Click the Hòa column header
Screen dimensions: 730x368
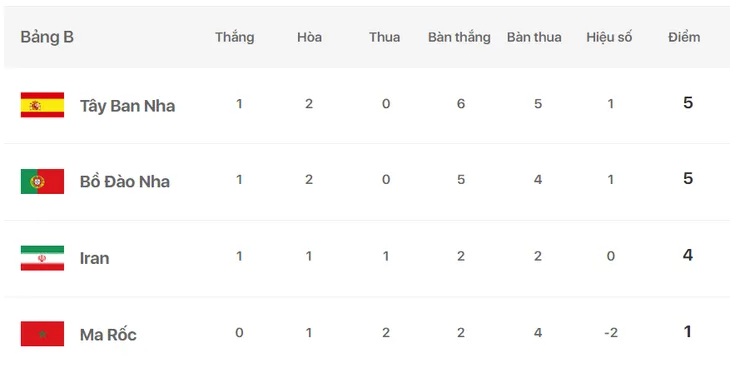point(310,37)
